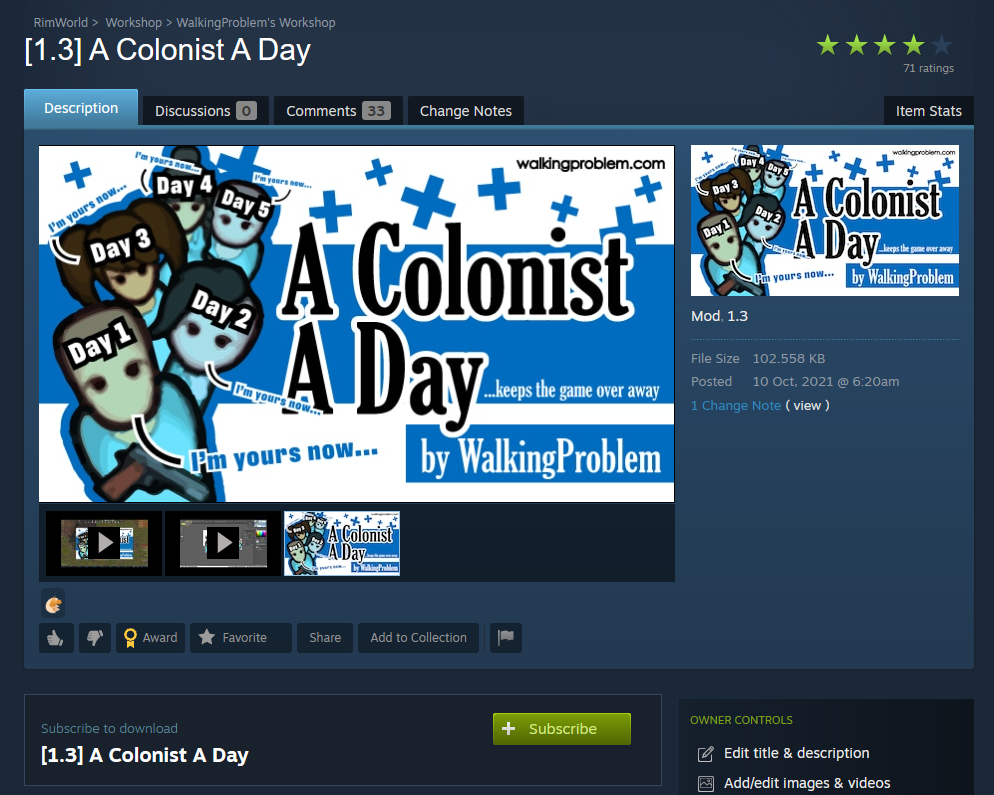Play the second video thumbnail
The height and width of the screenshot is (795, 994).
coord(223,543)
